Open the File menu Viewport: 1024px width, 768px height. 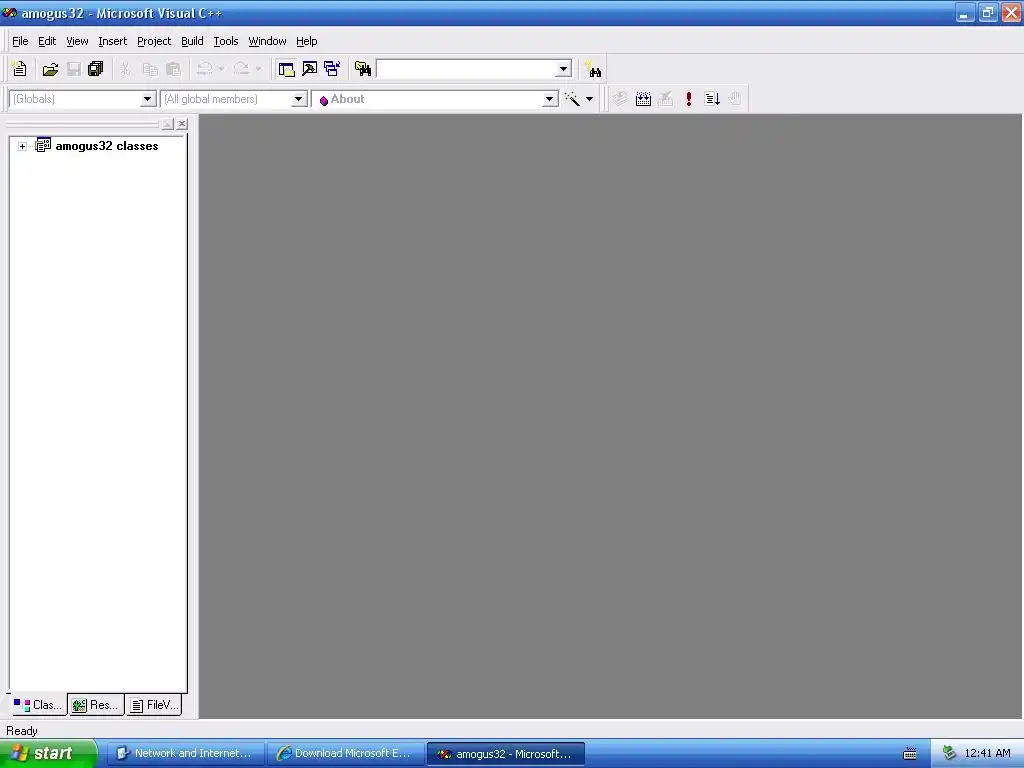(x=20, y=41)
